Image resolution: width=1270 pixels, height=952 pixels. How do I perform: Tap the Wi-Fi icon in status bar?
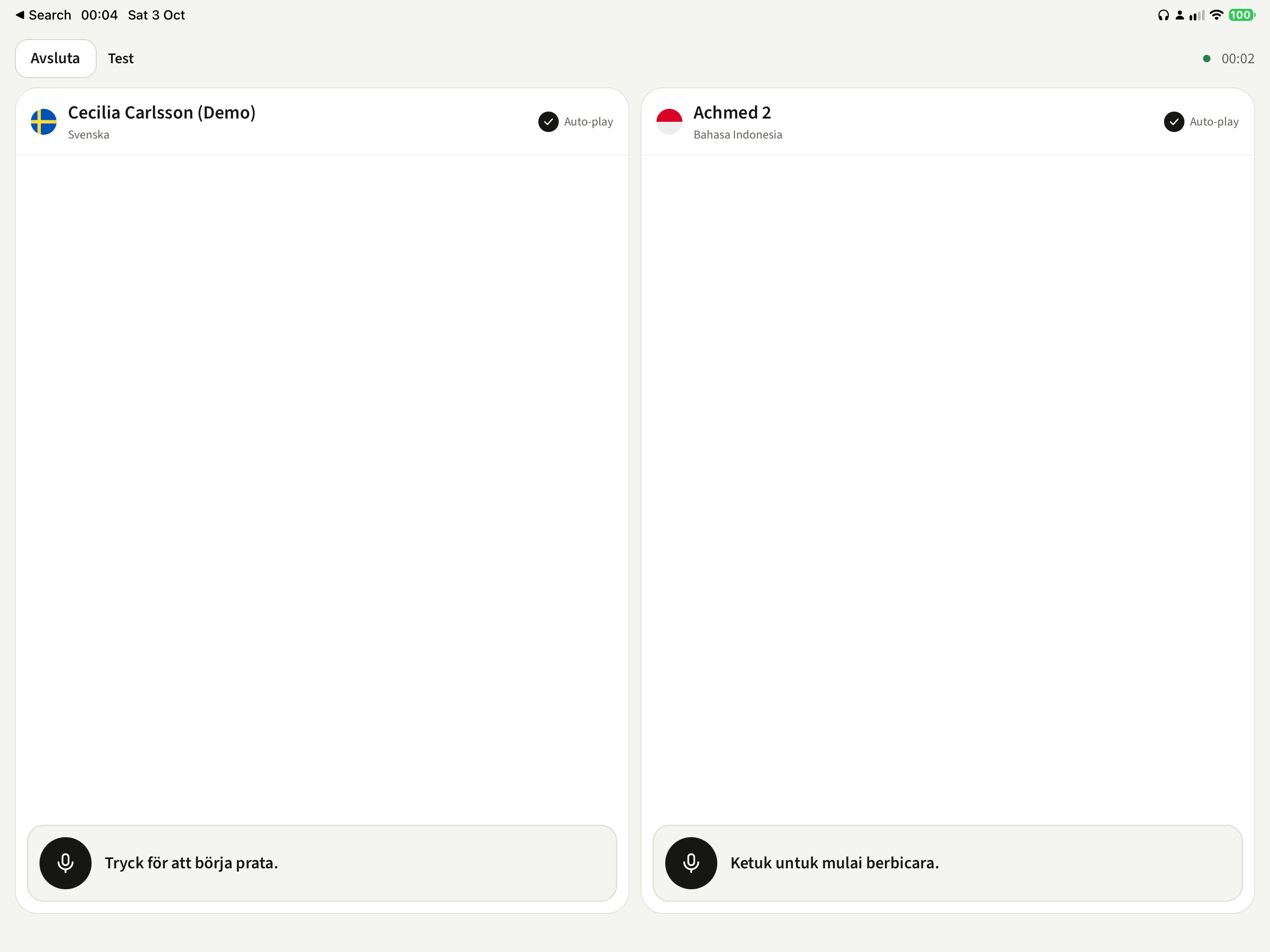(1216, 15)
